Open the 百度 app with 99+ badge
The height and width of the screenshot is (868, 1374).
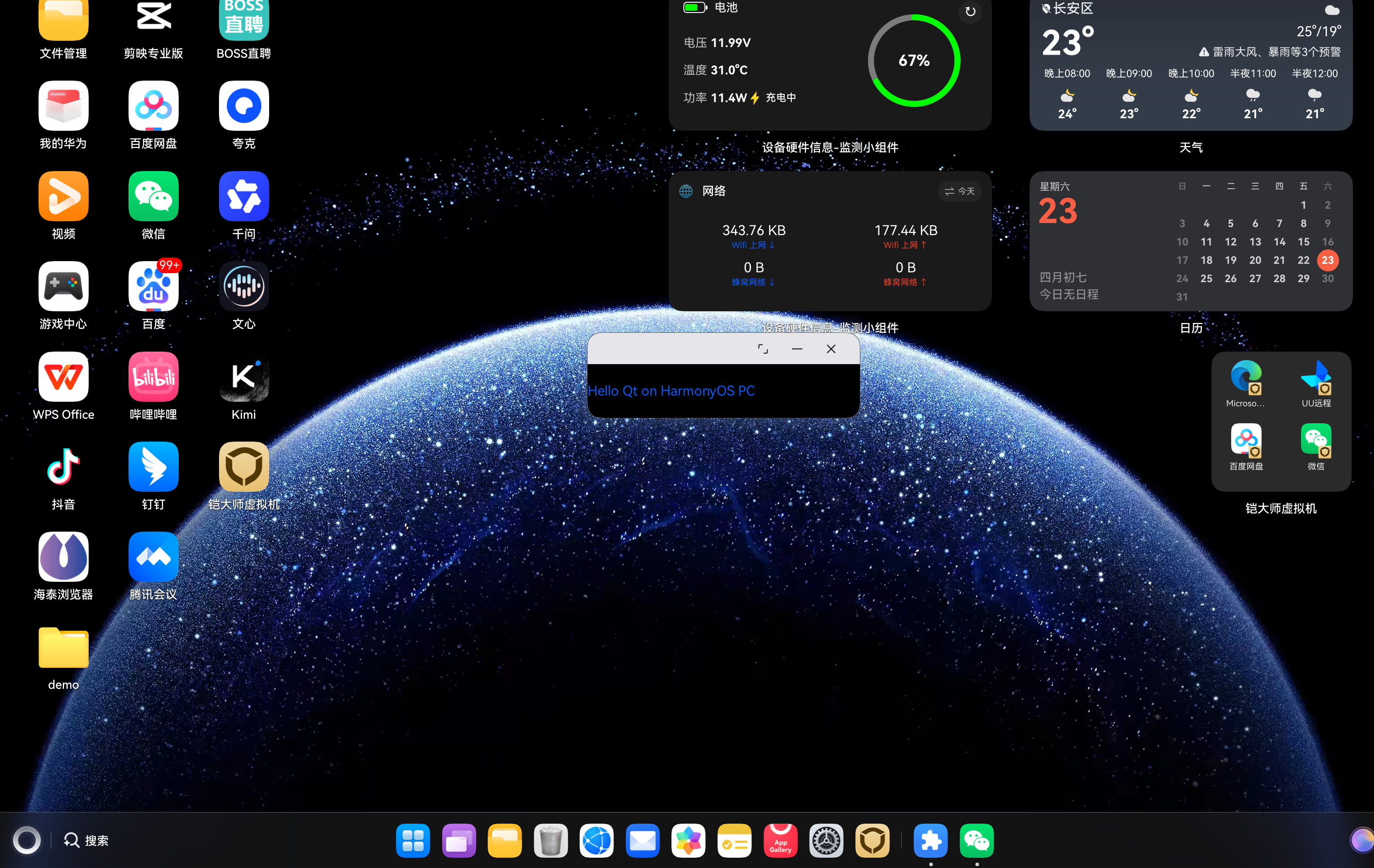point(154,286)
